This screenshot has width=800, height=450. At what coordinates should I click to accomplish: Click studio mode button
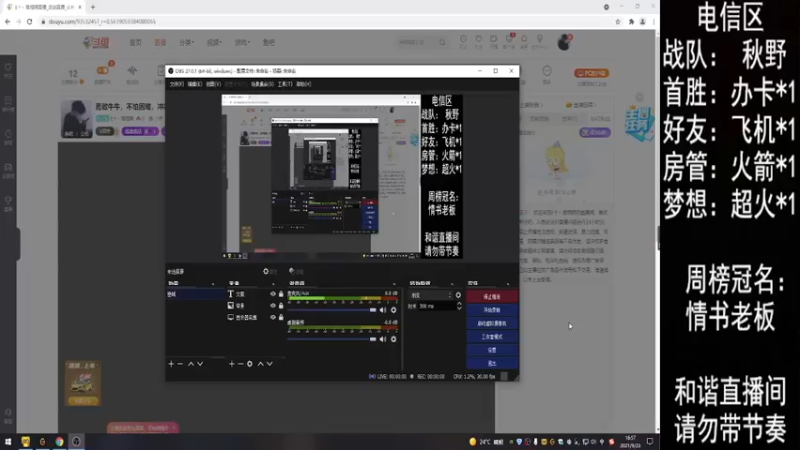point(492,337)
